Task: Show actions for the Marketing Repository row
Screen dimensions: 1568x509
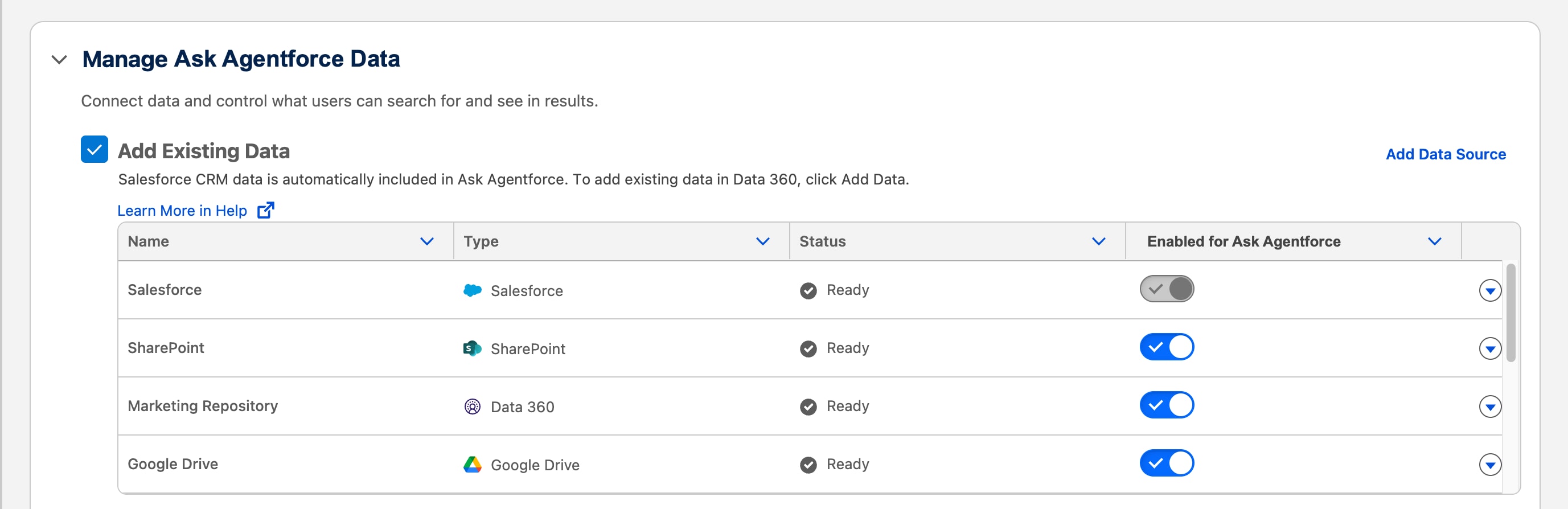Action: click(1490, 407)
